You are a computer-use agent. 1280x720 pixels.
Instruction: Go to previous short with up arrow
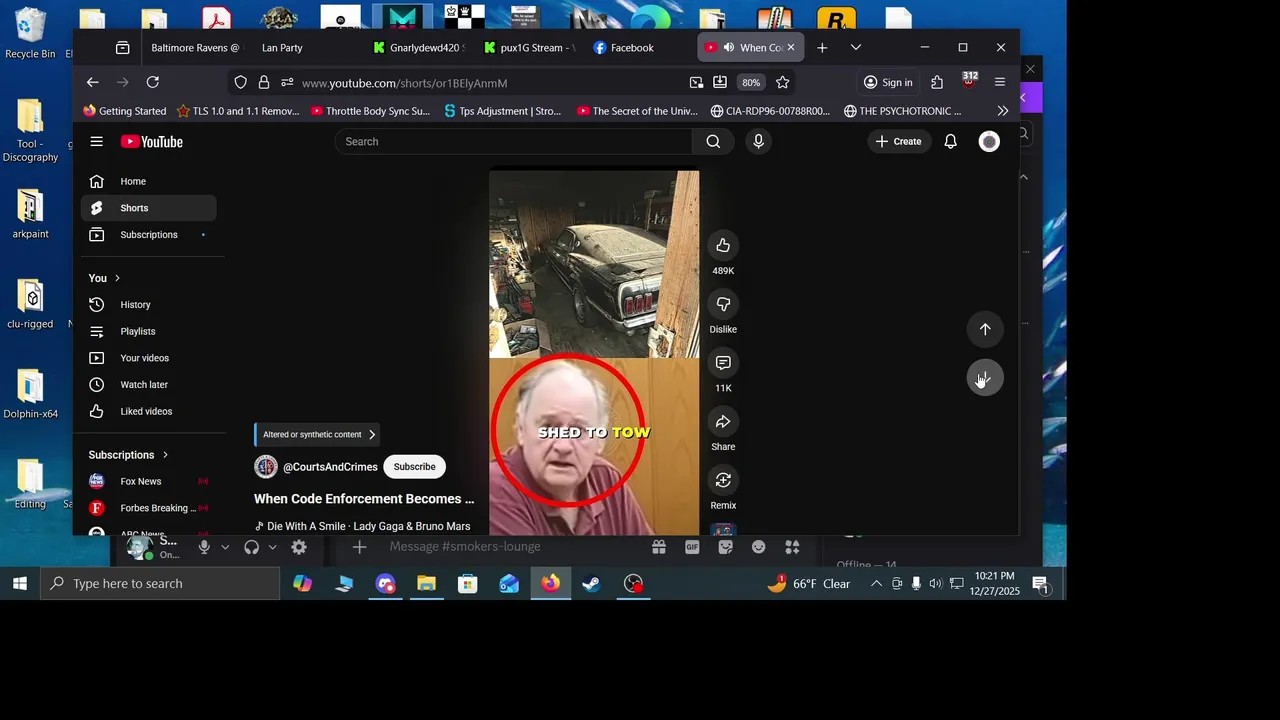[985, 329]
